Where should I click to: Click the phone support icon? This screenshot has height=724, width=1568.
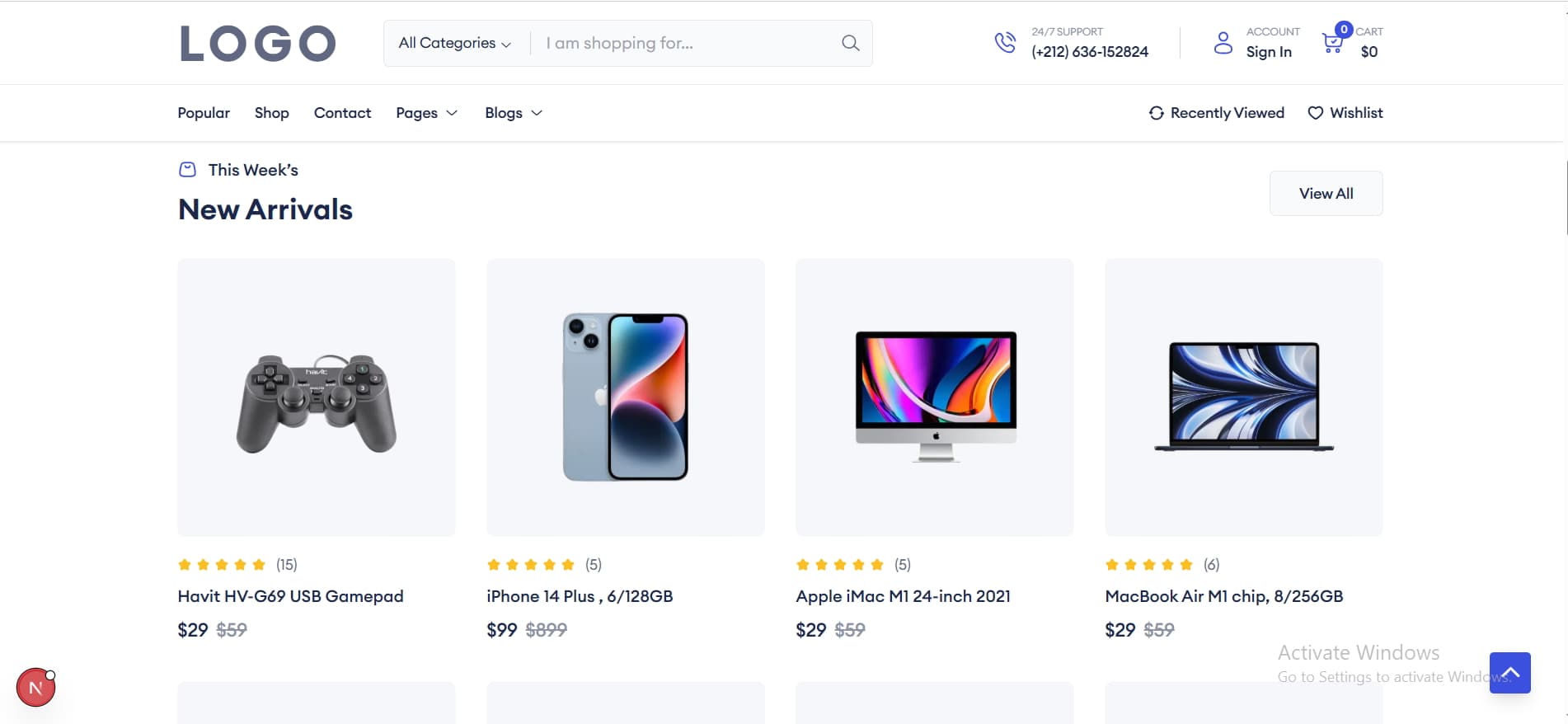tap(1005, 42)
